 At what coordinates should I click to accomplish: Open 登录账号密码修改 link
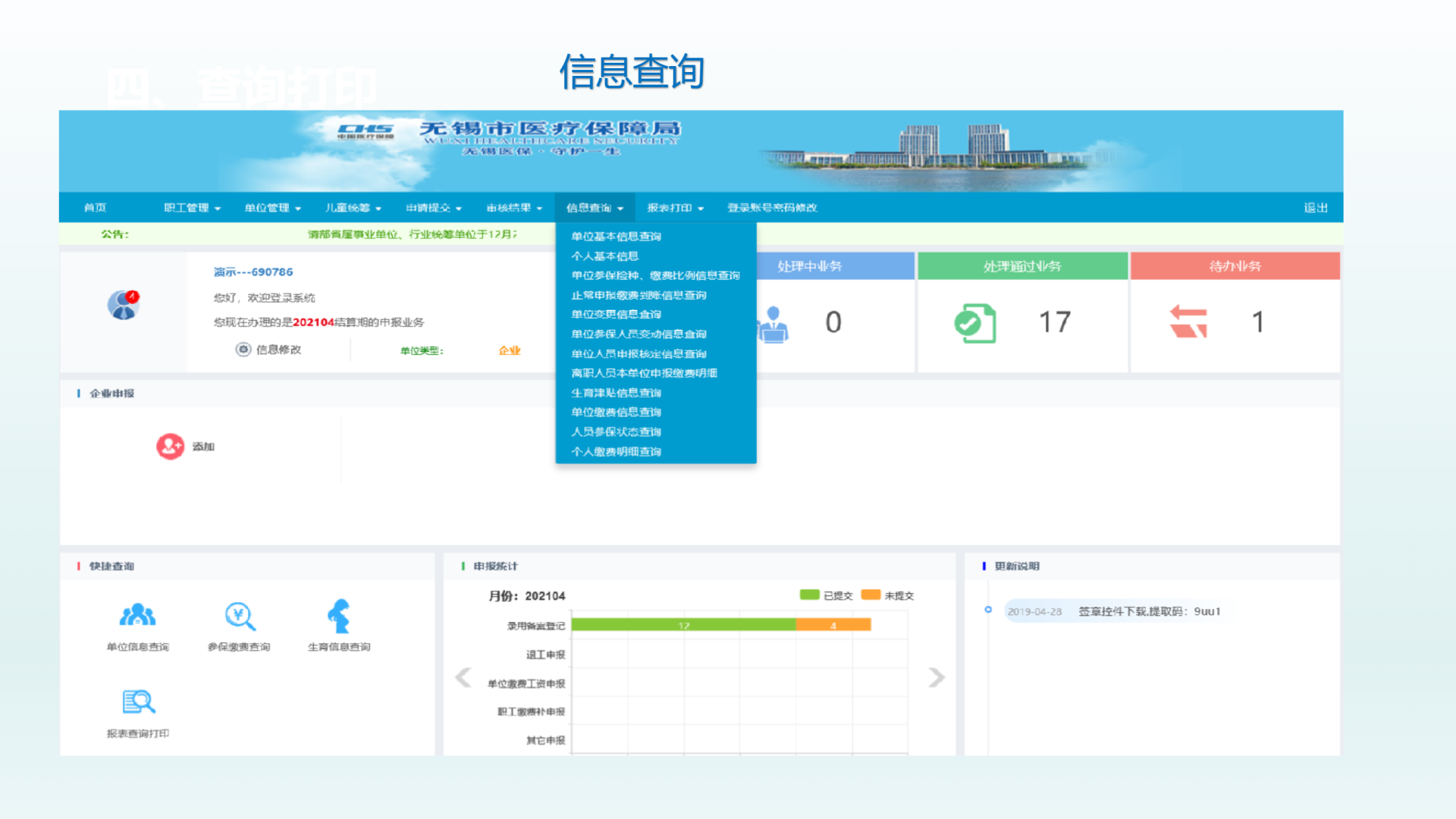(x=772, y=208)
